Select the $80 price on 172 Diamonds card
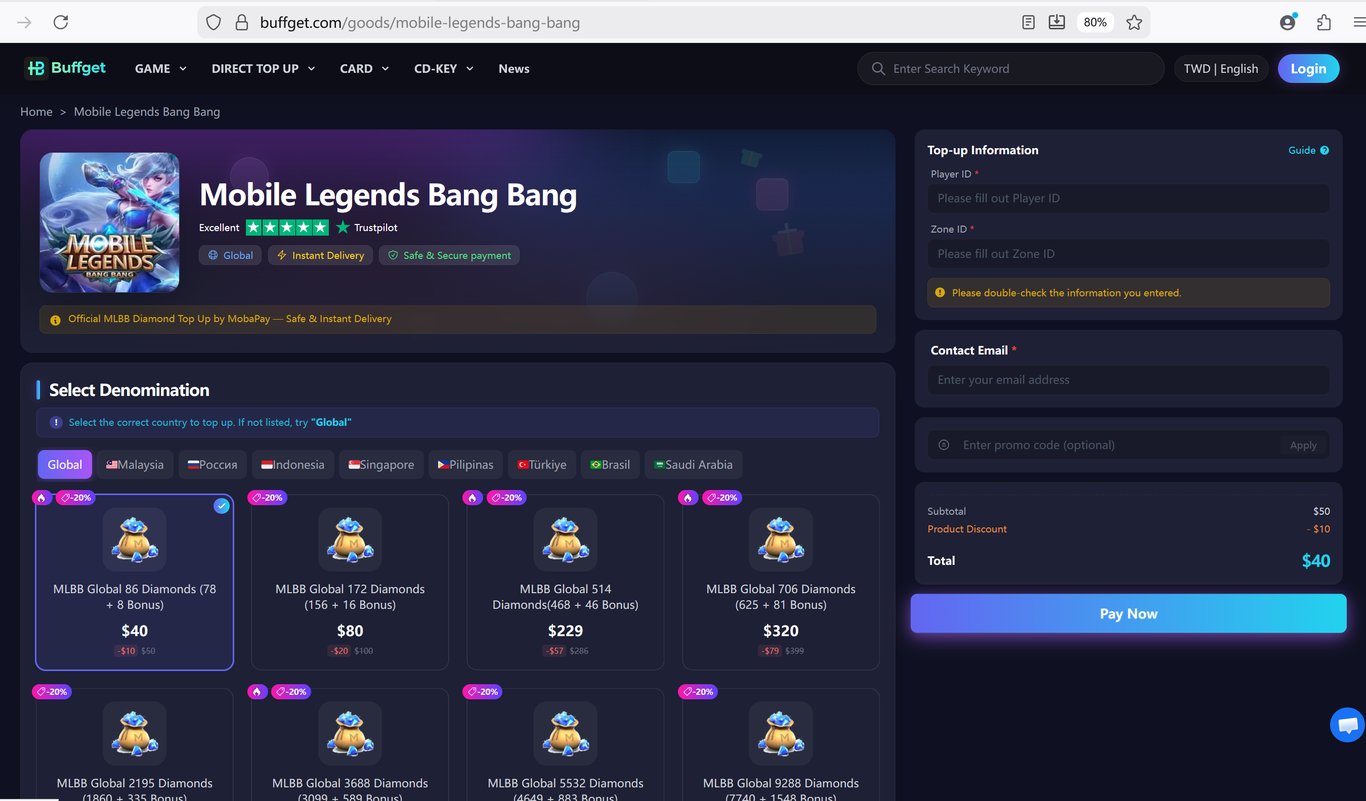The width and height of the screenshot is (1366, 801). point(350,631)
